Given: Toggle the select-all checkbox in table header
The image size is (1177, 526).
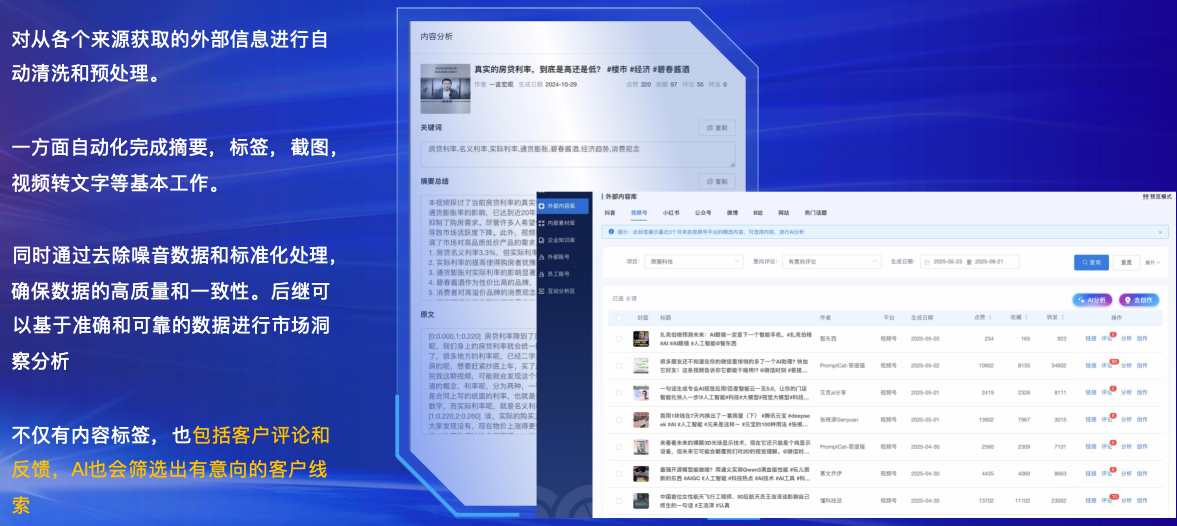Looking at the screenshot, I should click(619, 318).
